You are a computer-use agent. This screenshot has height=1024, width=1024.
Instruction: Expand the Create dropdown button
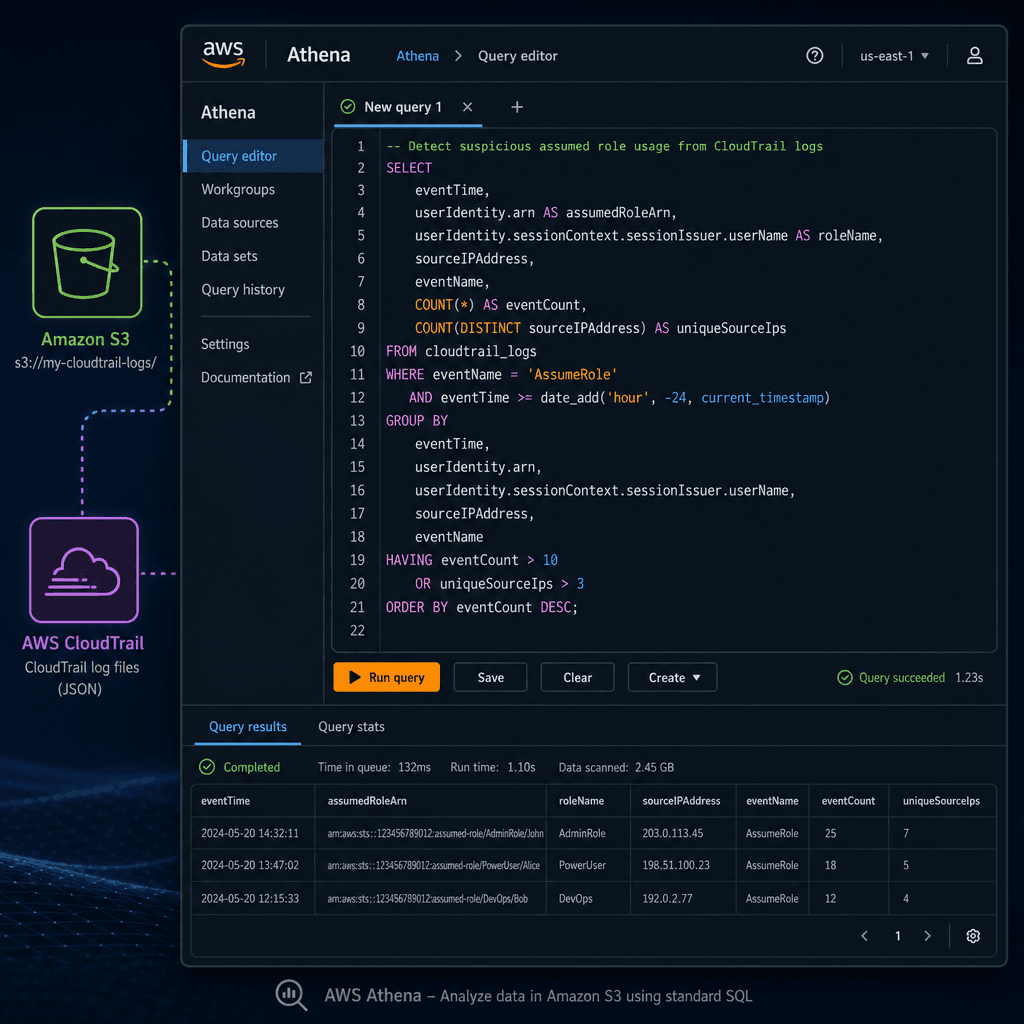pos(672,678)
